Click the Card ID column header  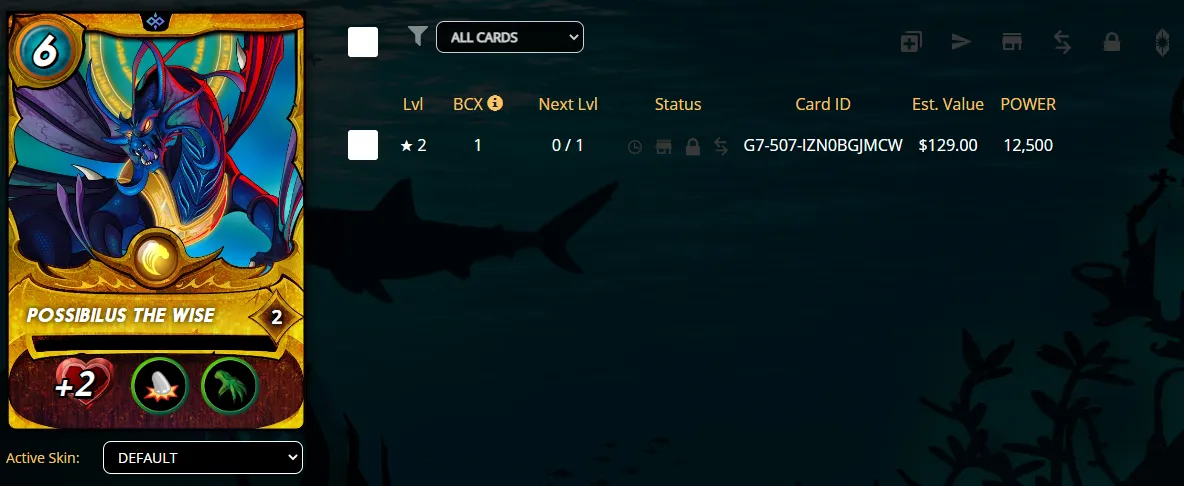tap(823, 104)
